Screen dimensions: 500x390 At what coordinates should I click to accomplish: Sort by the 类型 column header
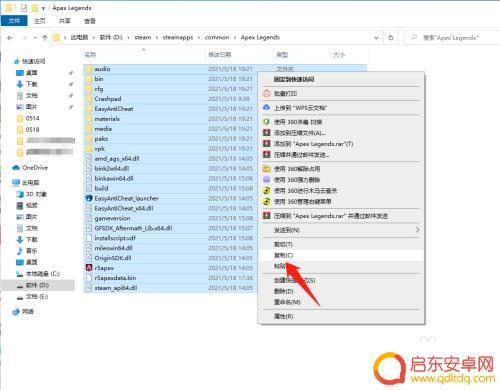tap(282, 55)
